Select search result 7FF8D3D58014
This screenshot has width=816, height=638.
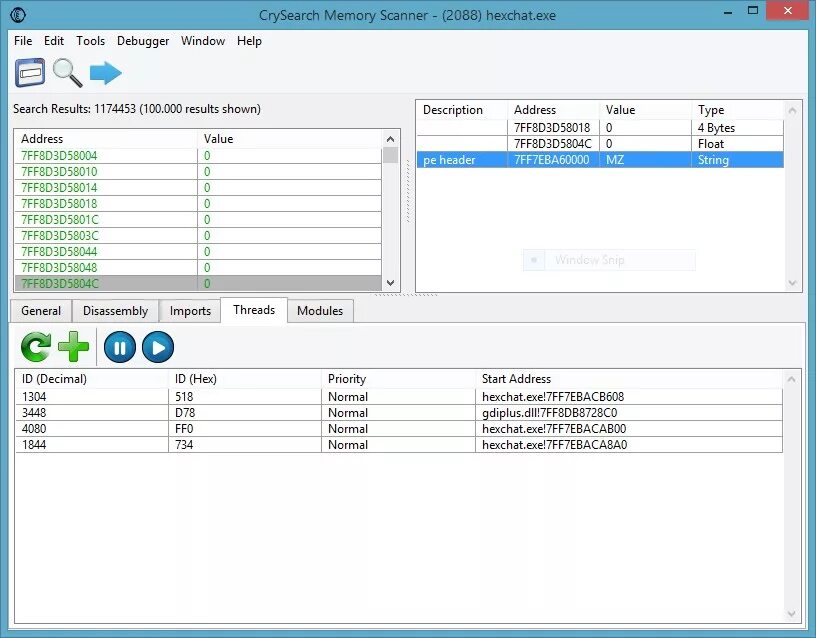pyautogui.click(x=198, y=188)
